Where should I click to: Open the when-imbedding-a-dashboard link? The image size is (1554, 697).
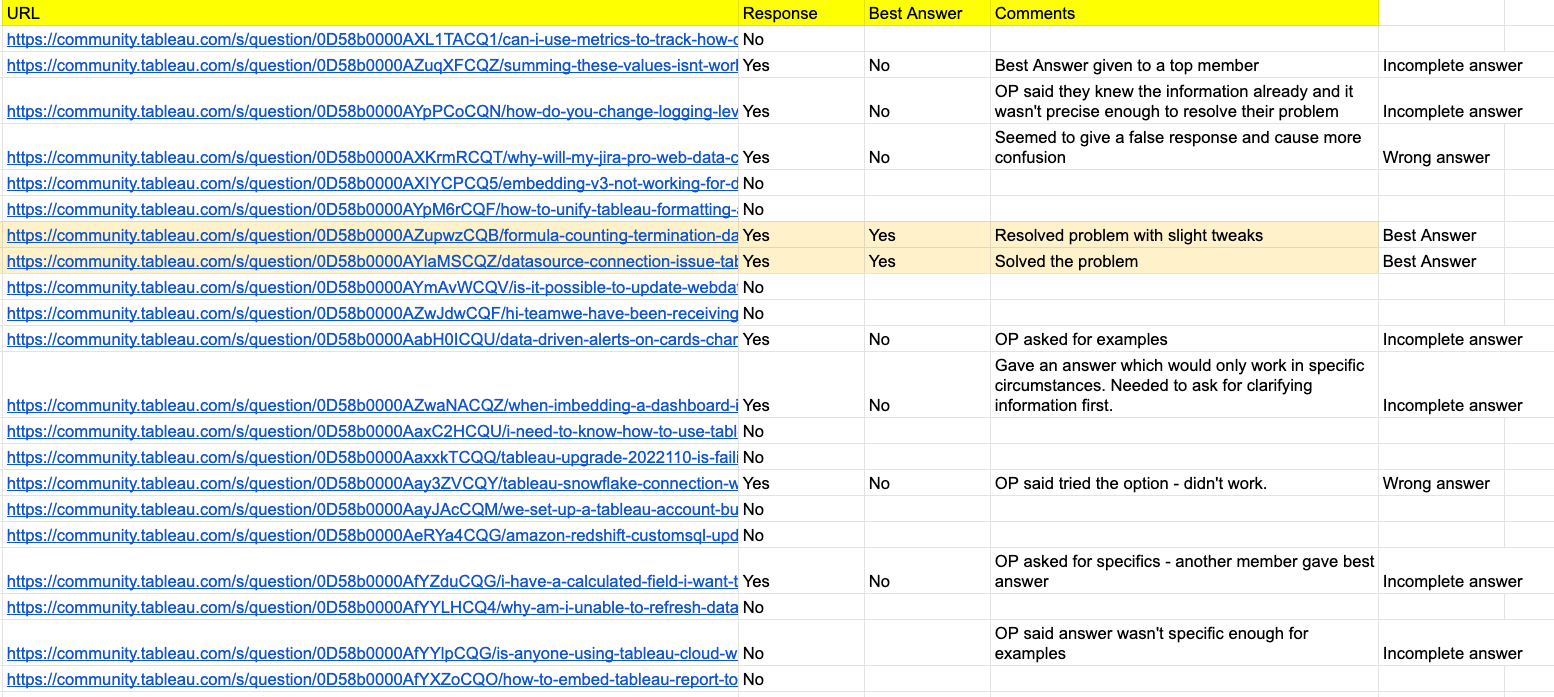pyautogui.click(x=372, y=406)
